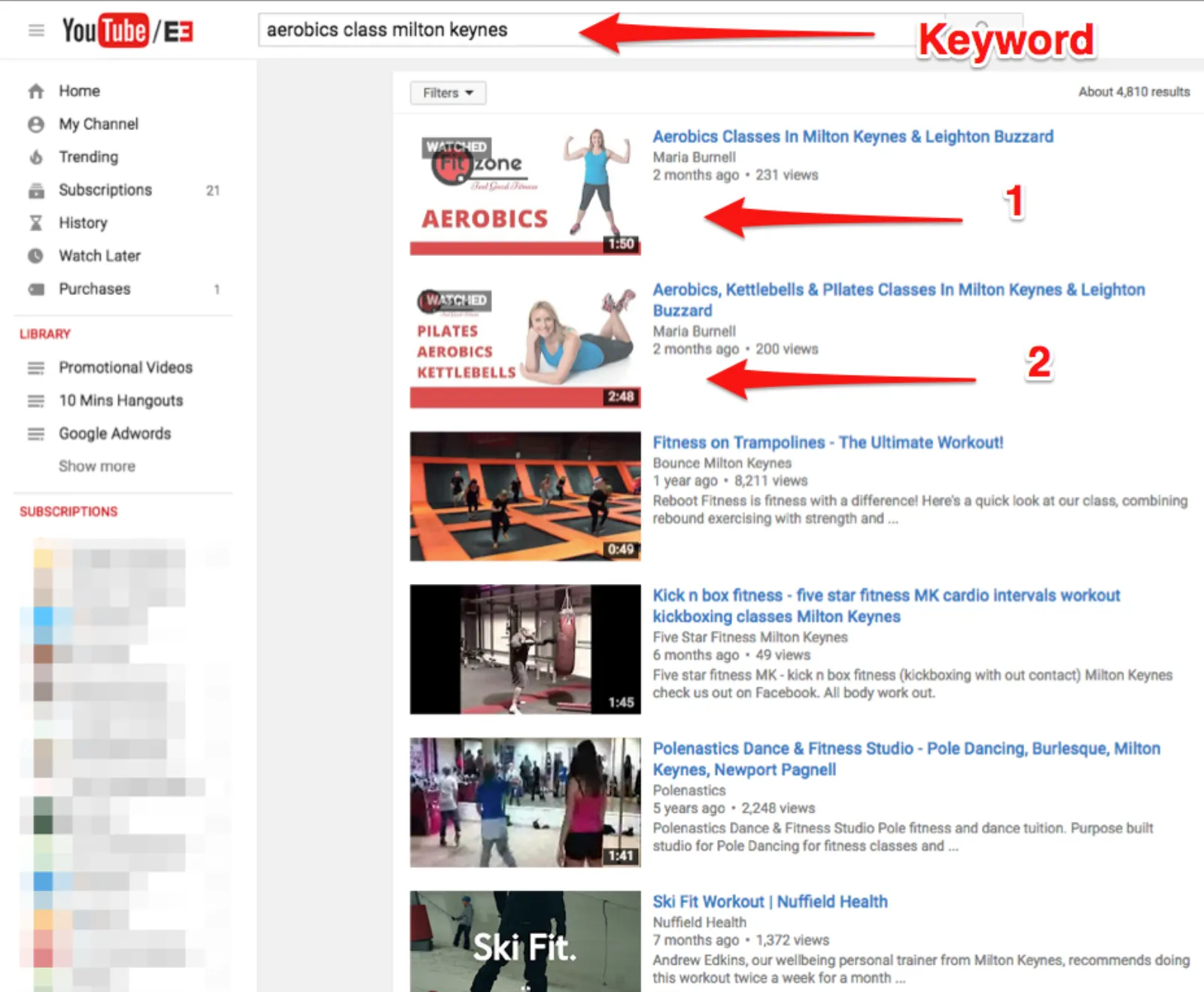
Task: Click the "Reboot Fitness is fitness" description text
Action: [920, 510]
